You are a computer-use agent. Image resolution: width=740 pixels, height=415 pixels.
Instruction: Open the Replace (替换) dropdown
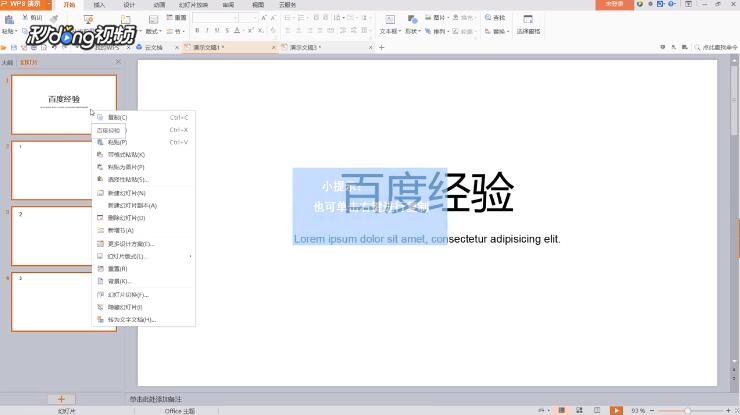497,31
